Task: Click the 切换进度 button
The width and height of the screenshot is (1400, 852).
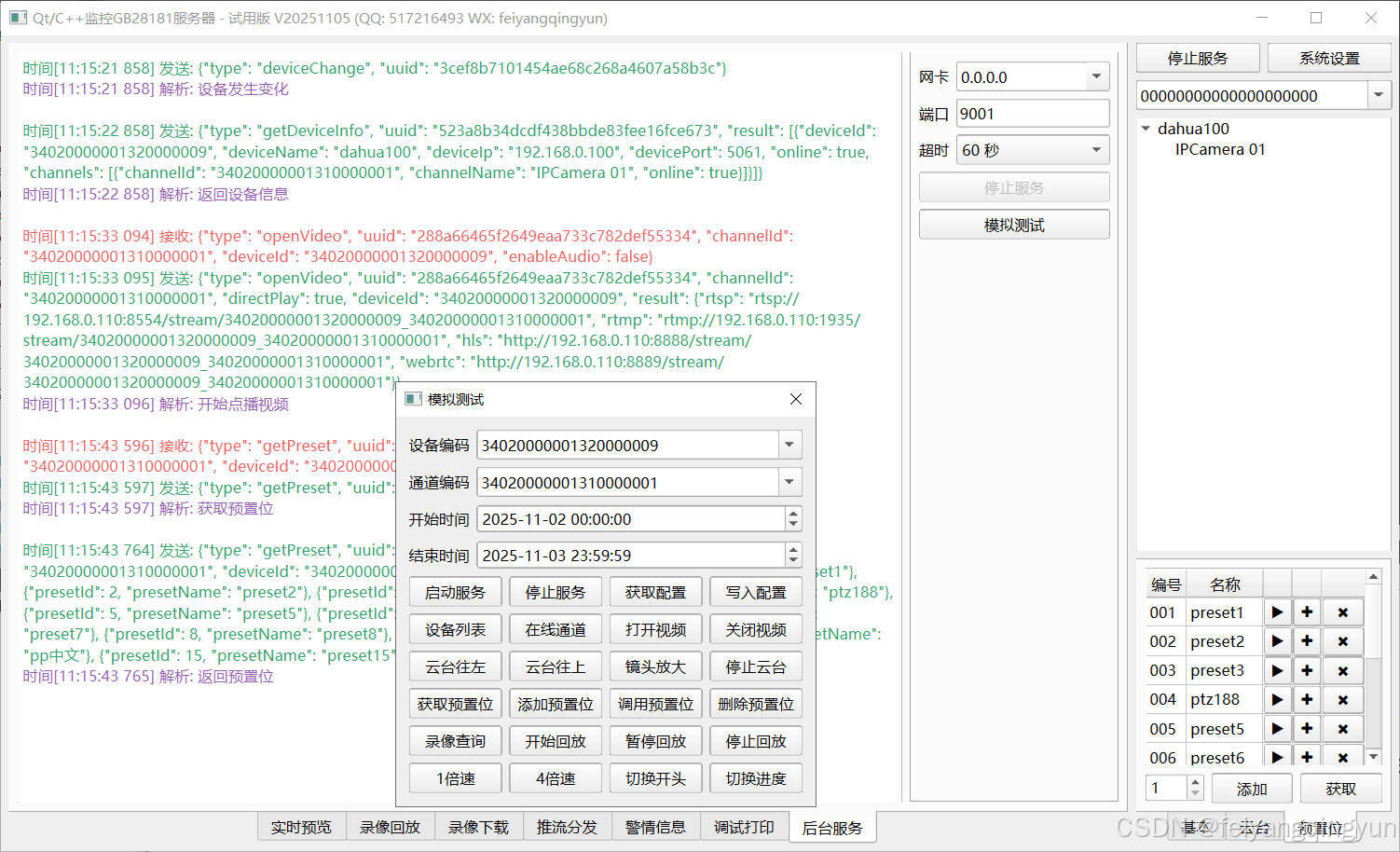Action: pos(756,778)
